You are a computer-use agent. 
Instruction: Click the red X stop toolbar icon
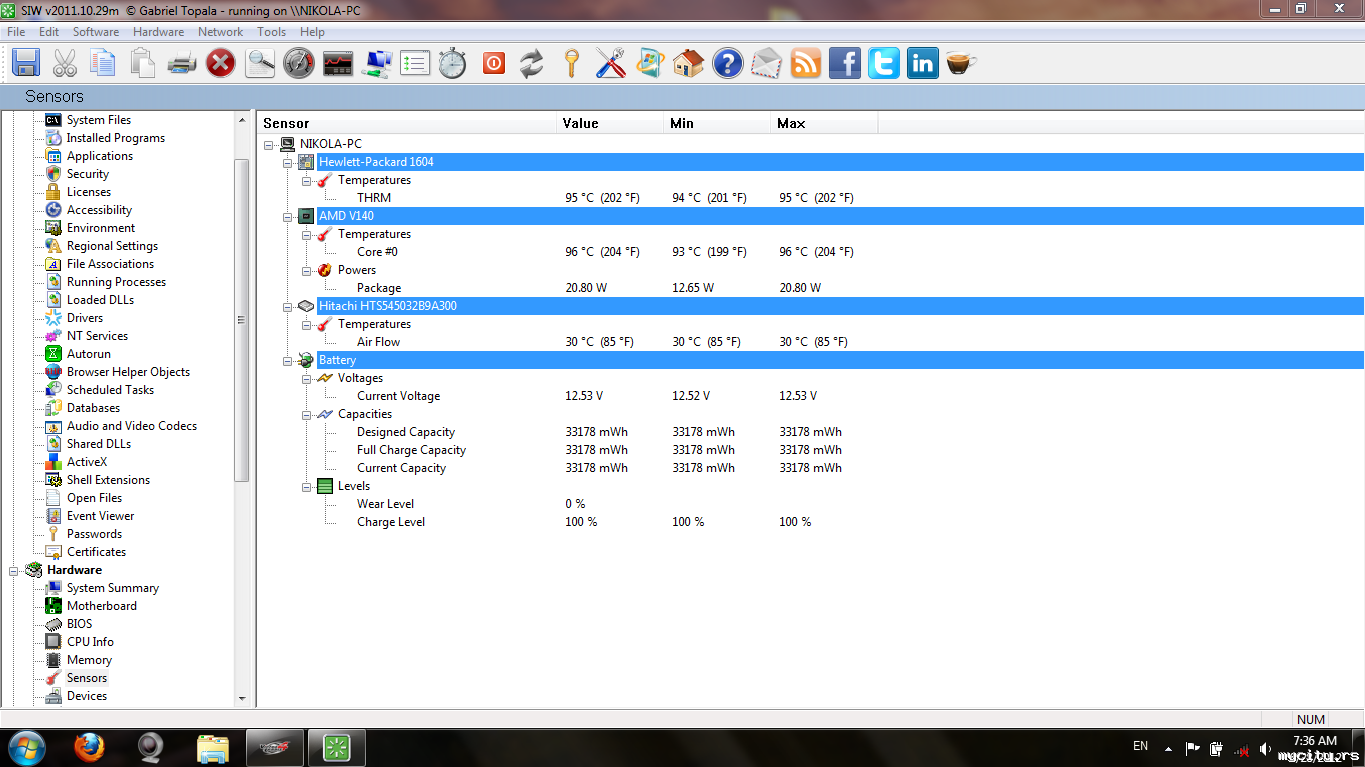pyautogui.click(x=221, y=63)
